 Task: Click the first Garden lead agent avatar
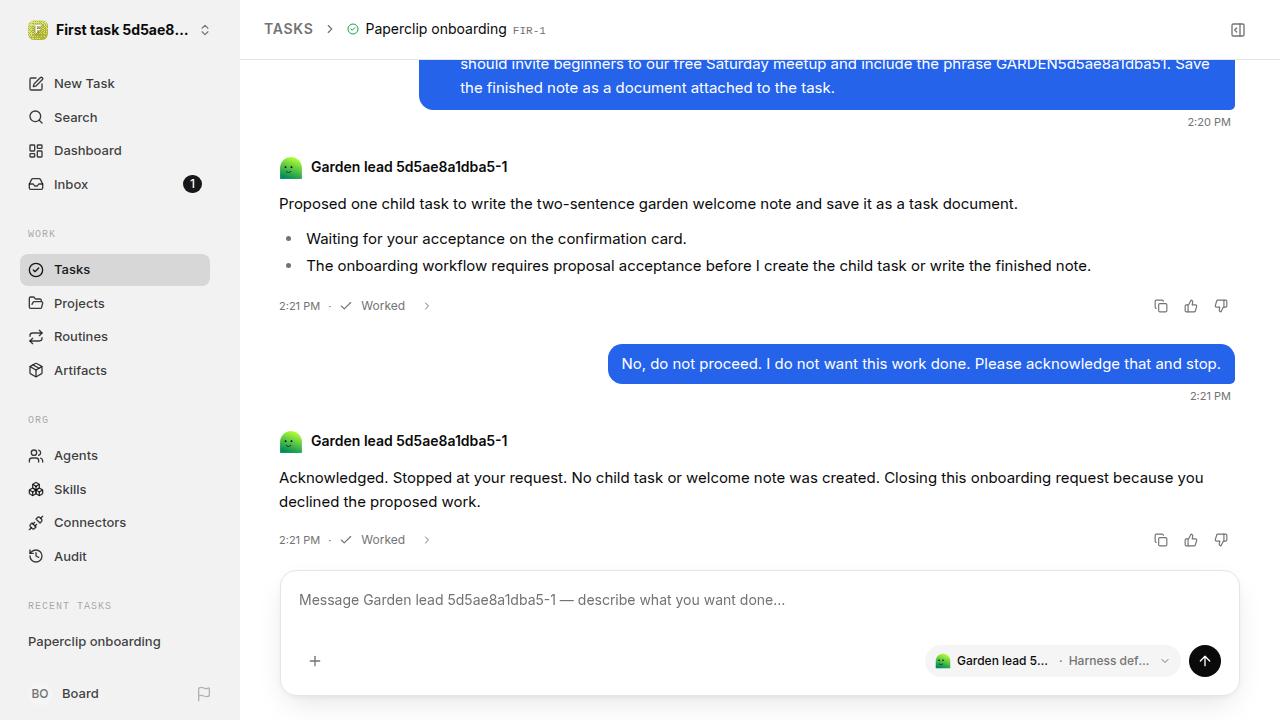click(x=291, y=168)
